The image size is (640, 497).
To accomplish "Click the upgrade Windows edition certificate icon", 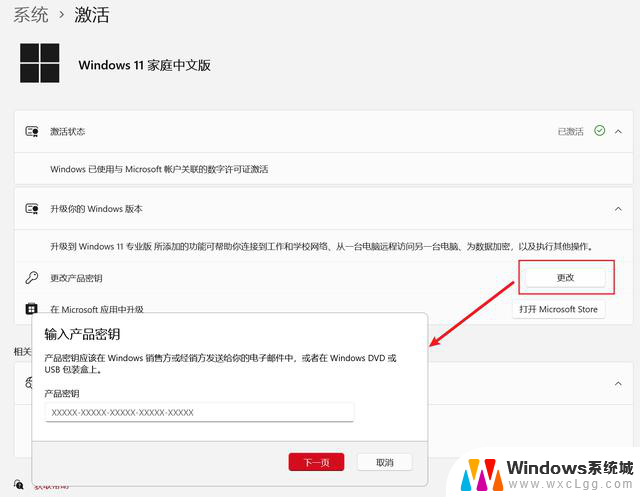I will click(32, 209).
